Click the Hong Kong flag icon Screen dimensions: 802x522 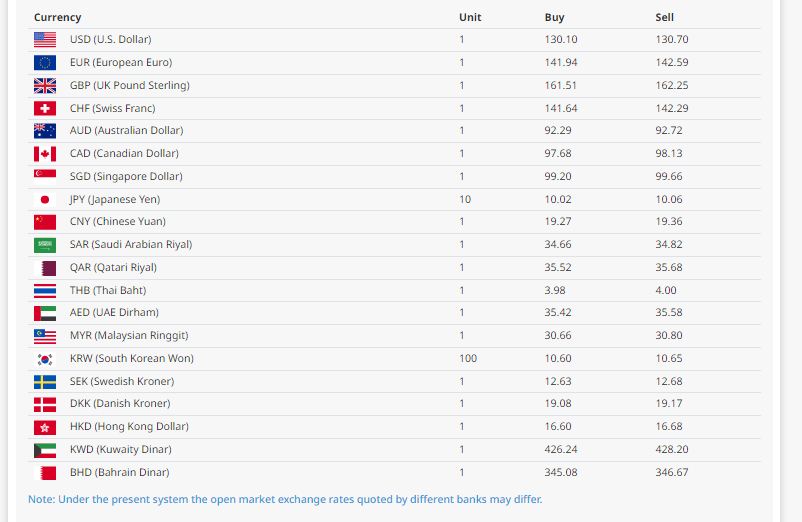coord(45,427)
